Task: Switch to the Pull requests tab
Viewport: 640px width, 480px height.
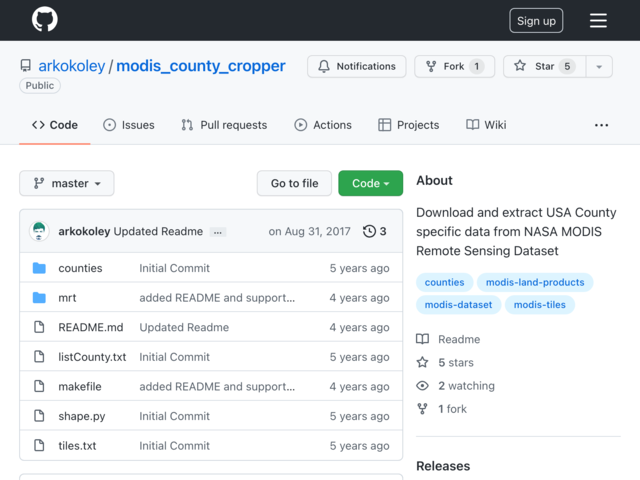Action: pos(224,125)
